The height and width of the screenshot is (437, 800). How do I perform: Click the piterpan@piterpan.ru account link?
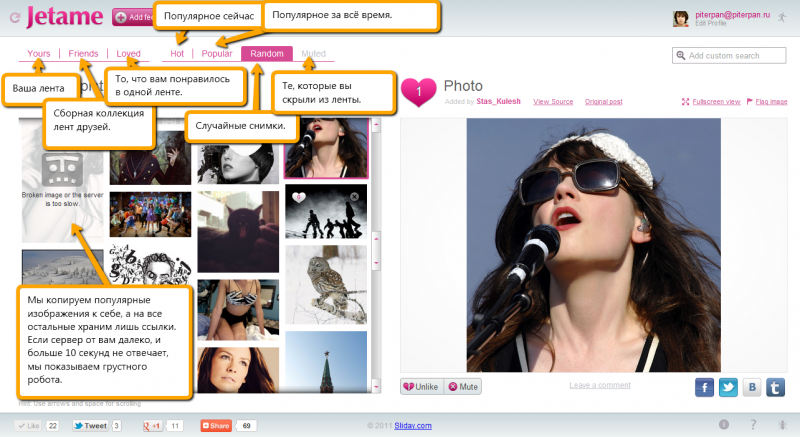732,15
